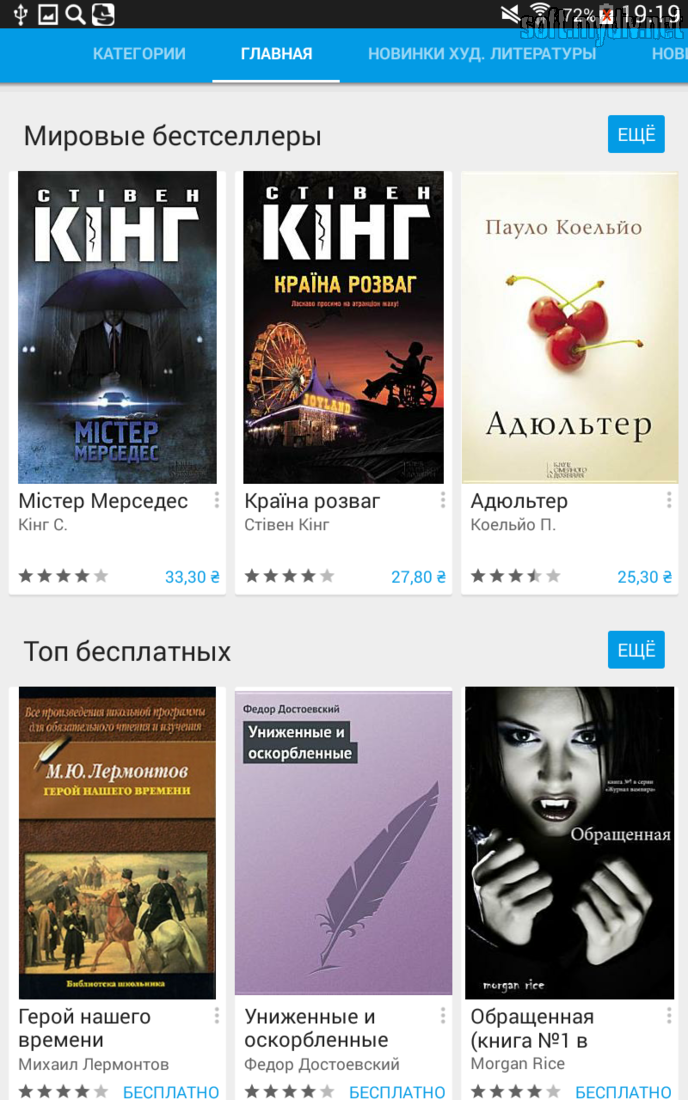Tap the USB icon in status bar
688x1100 pixels.
pyautogui.click(x=20, y=14)
